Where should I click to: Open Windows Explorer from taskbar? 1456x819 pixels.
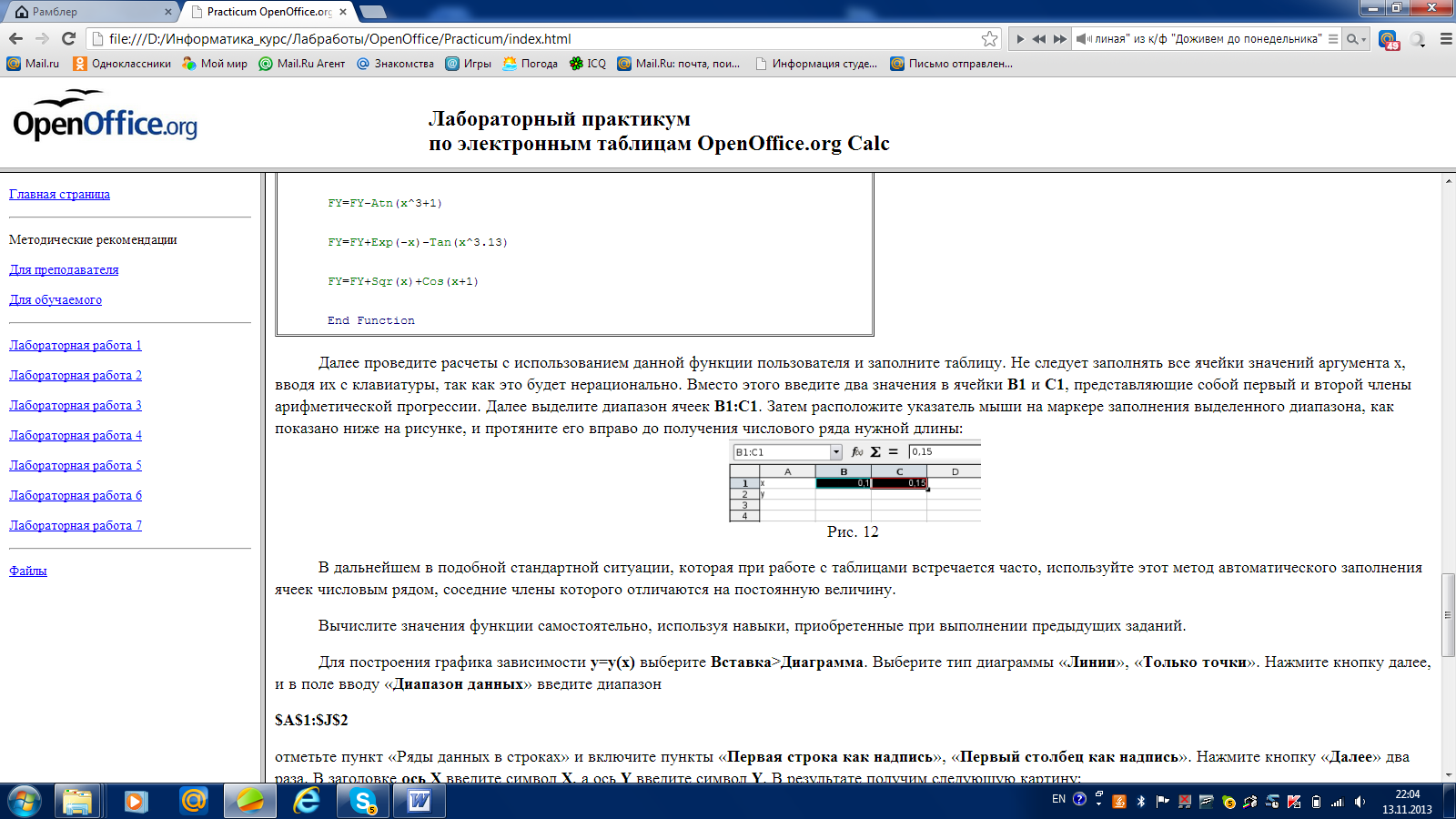click(x=77, y=802)
